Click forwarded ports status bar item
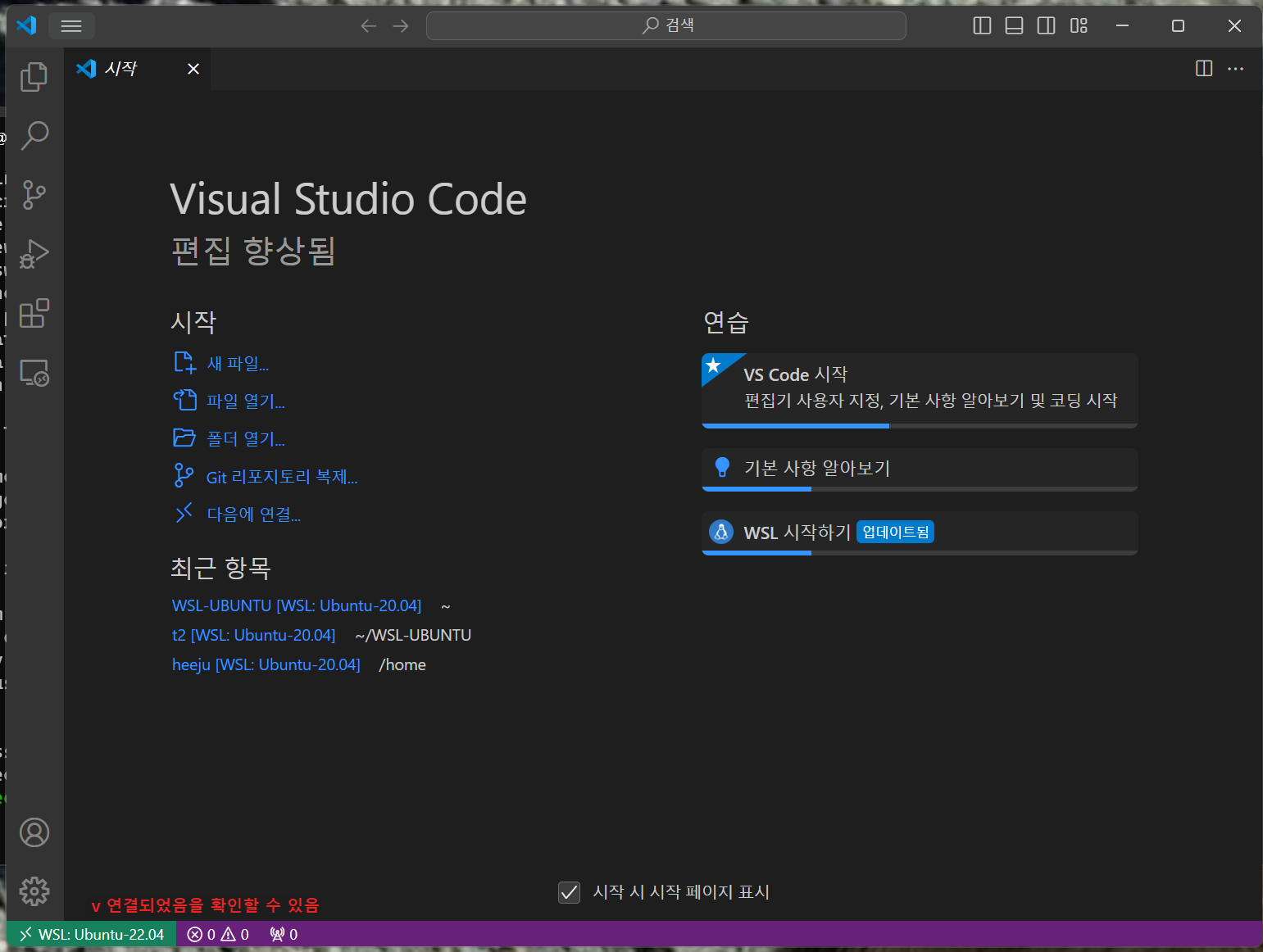The width and height of the screenshot is (1263, 952). coord(284,935)
